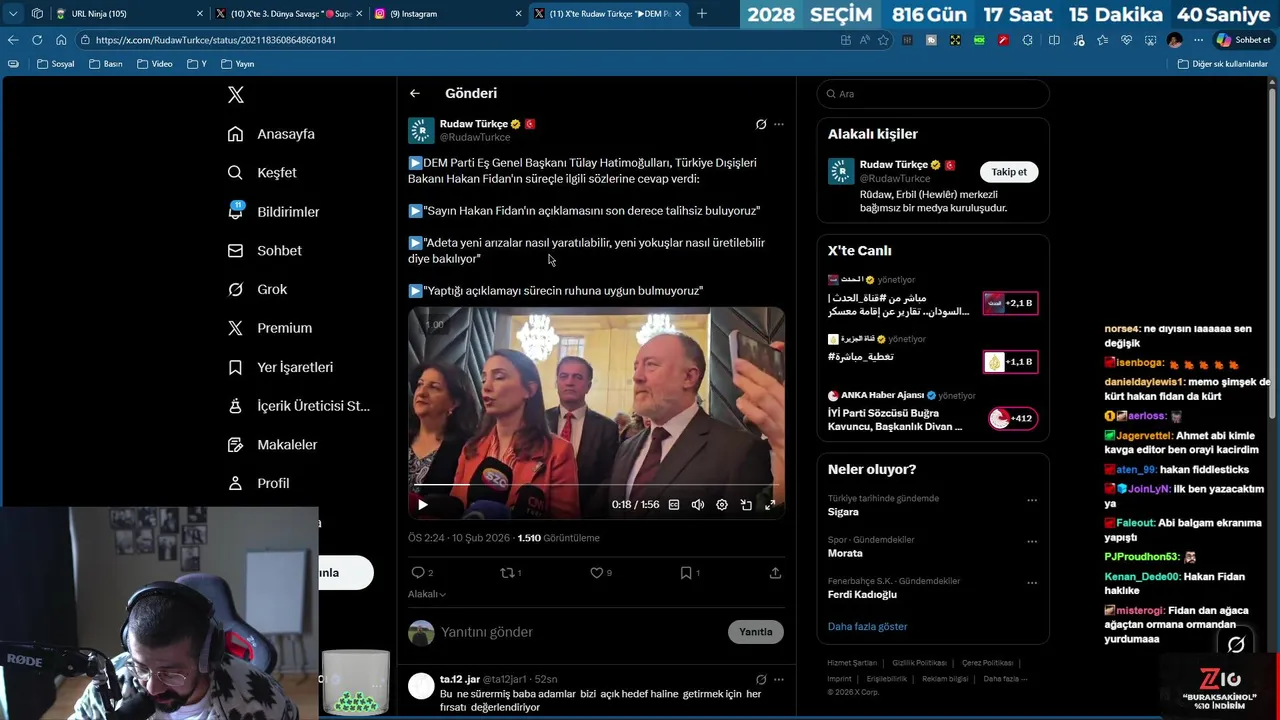Screen dimensions: 1280x720
Task: Click Grok icon on ta.12 .jar reply
Action: 761,679
